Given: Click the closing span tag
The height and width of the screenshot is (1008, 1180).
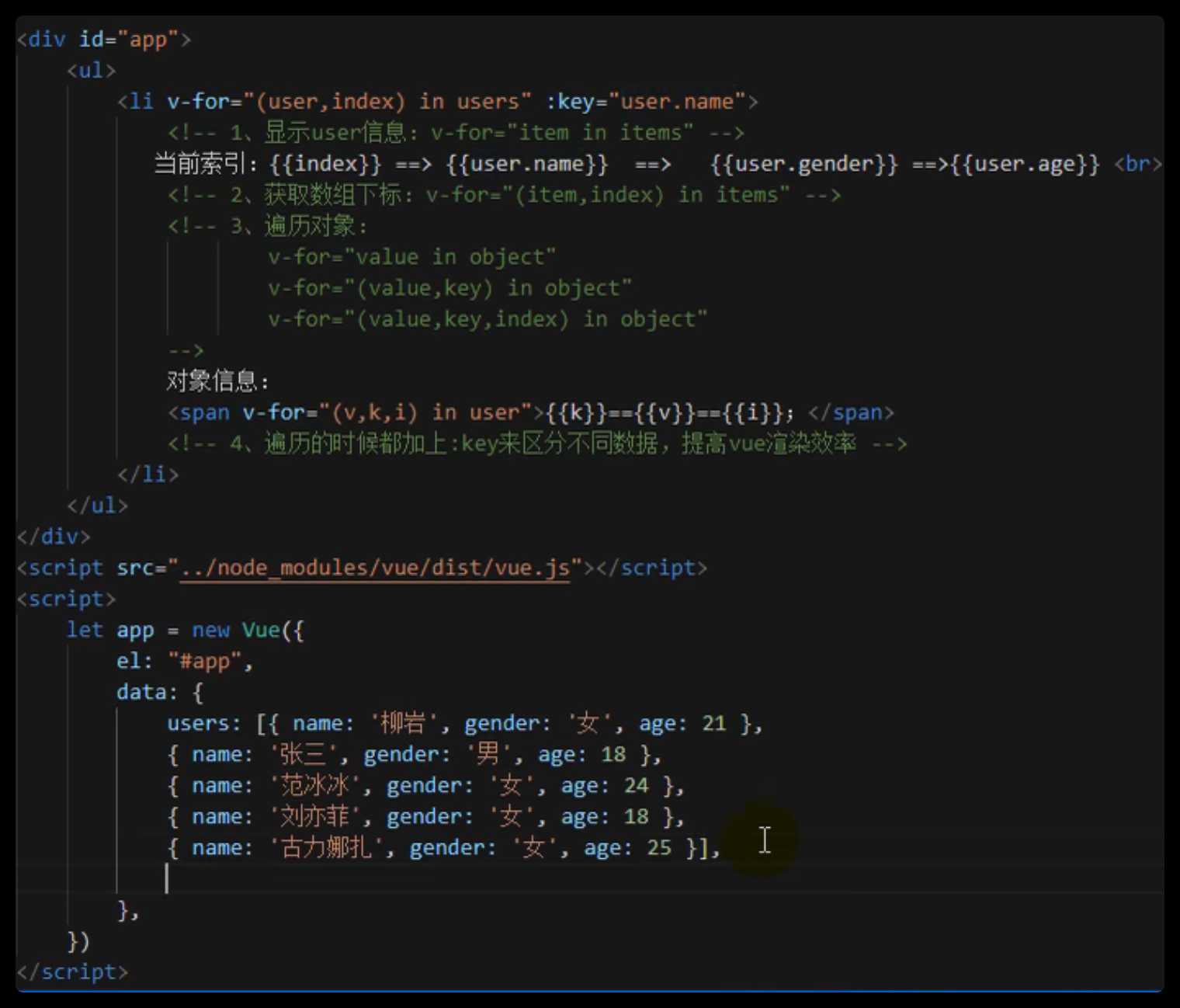Looking at the screenshot, I should click(851, 412).
